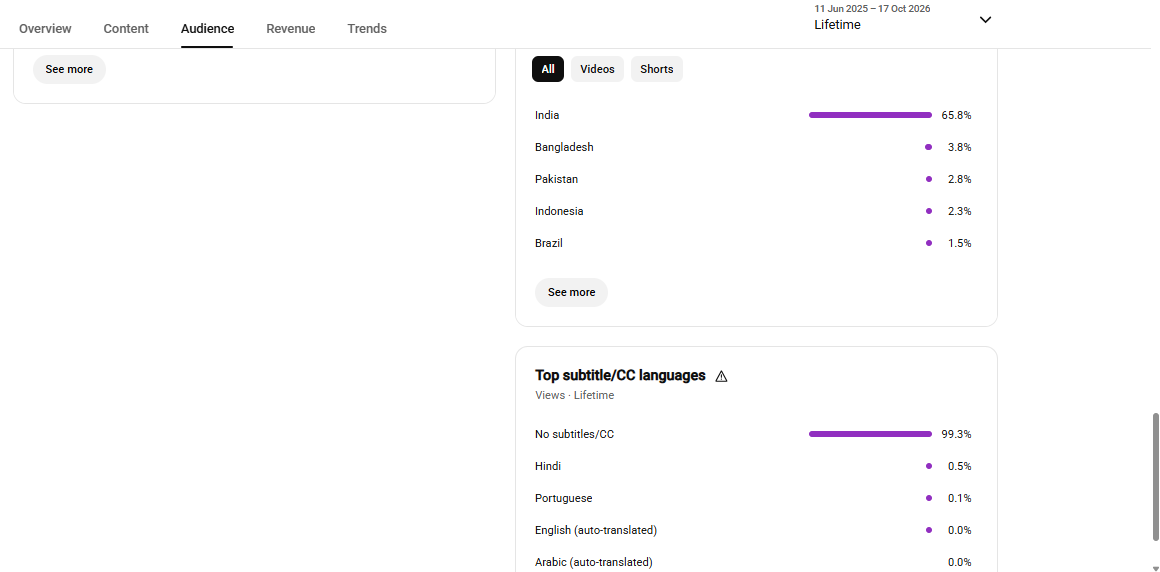The height and width of the screenshot is (572, 1160).
Task: Click the vertical scrollbar thumb
Action: point(1155,477)
